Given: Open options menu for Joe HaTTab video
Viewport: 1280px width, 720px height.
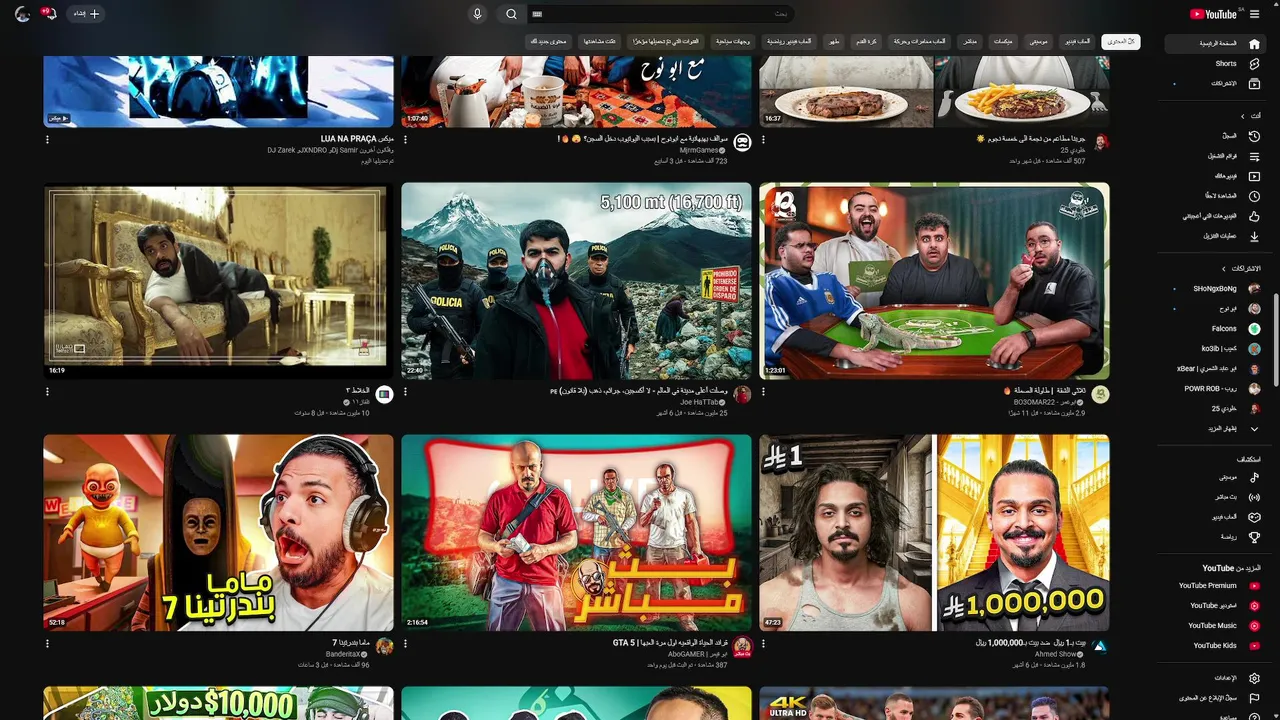Looking at the screenshot, I should click(405, 392).
